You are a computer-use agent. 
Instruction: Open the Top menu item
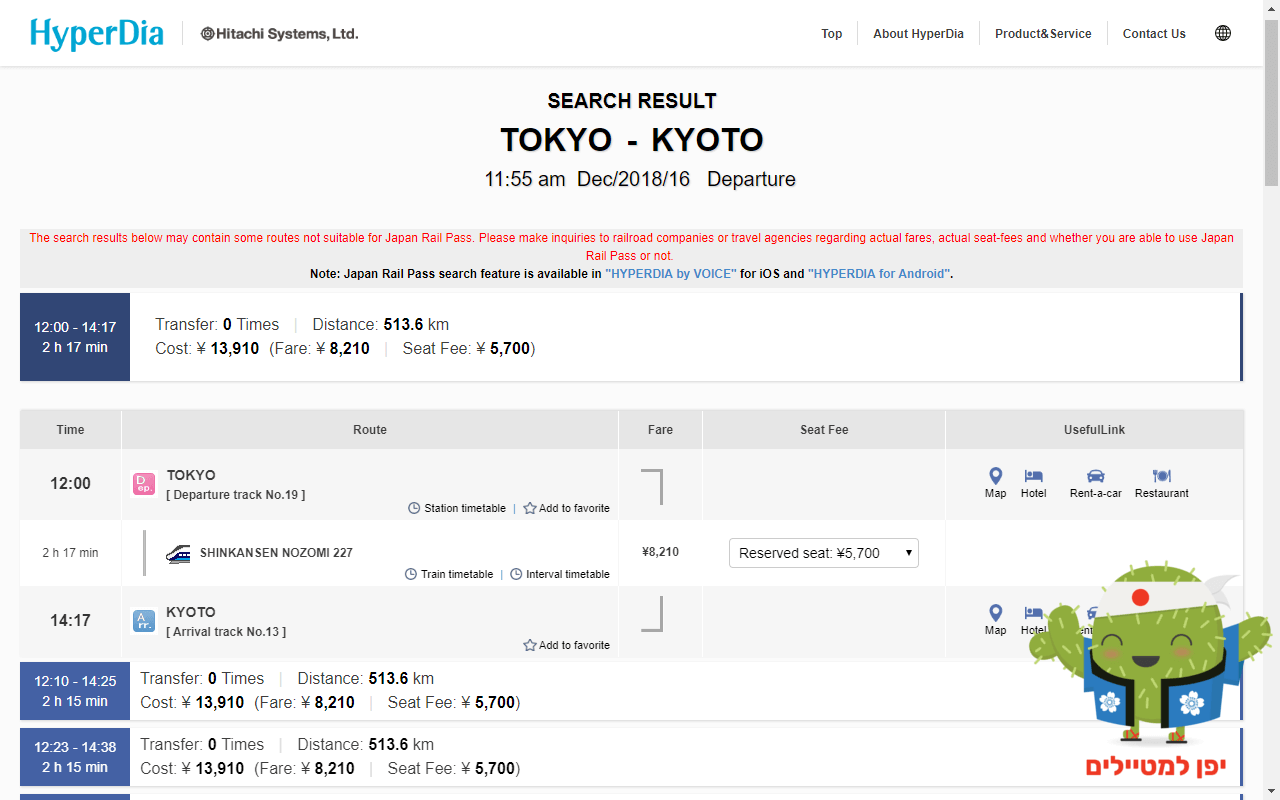click(x=831, y=34)
